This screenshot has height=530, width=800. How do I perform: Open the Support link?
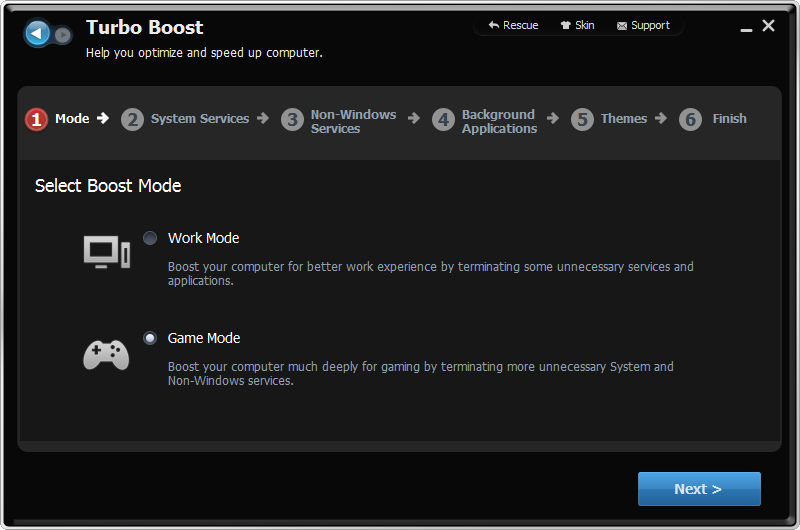pos(650,26)
